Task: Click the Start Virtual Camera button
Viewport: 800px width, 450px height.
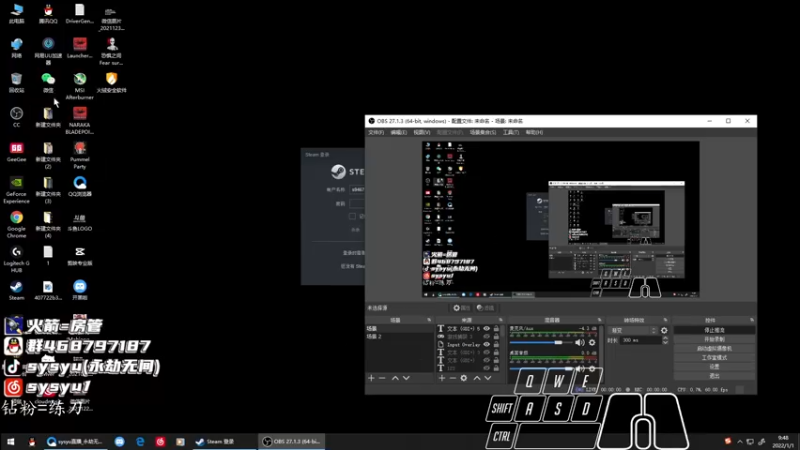Action: (714, 348)
